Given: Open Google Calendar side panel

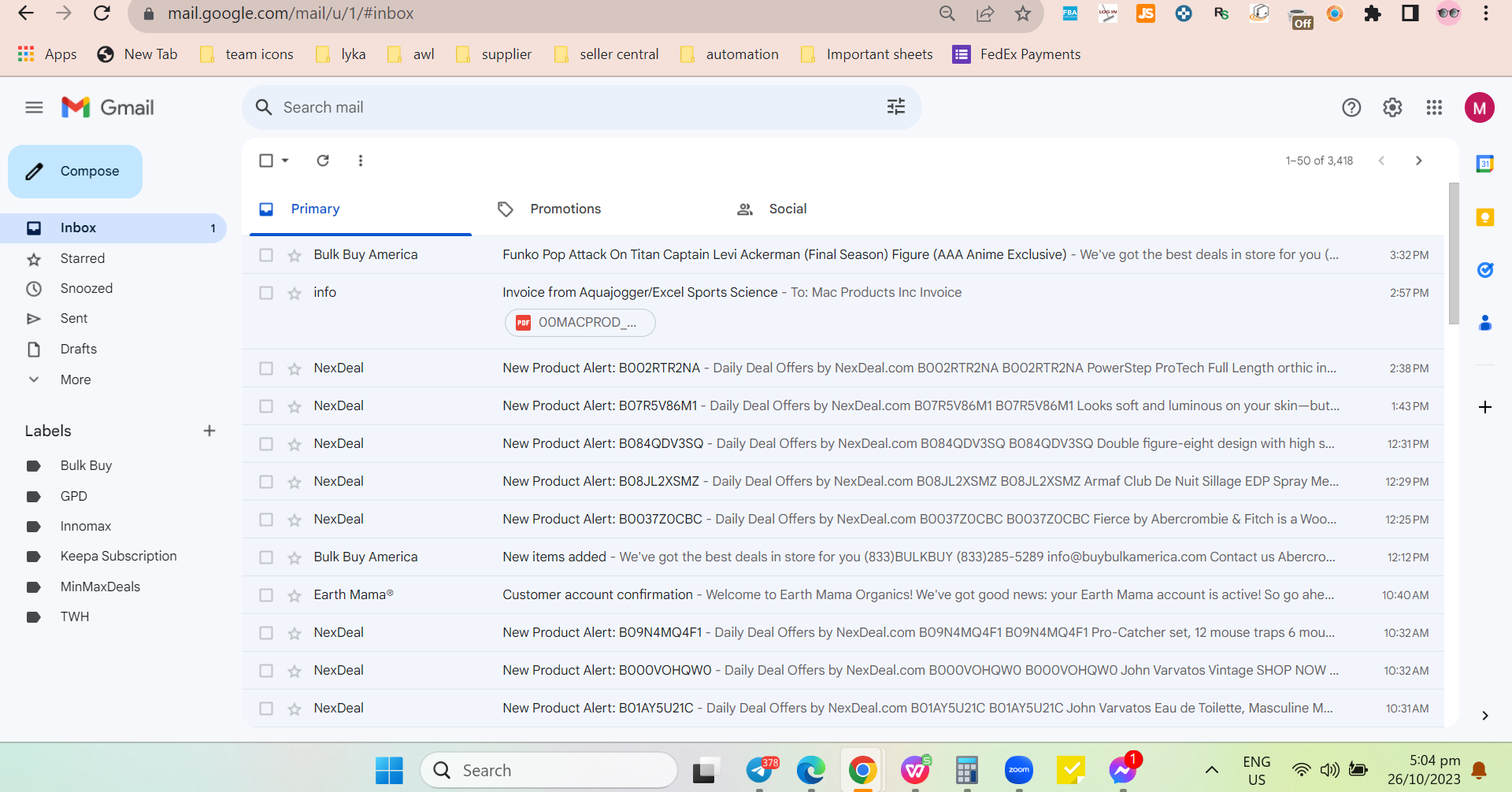Looking at the screenshot, I should tap(1485, 164).
